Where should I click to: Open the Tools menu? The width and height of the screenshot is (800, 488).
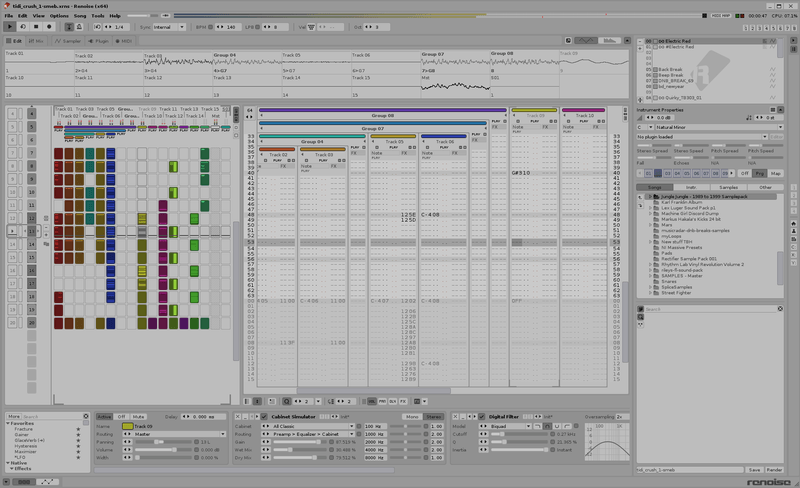click(x=97, y=16)
